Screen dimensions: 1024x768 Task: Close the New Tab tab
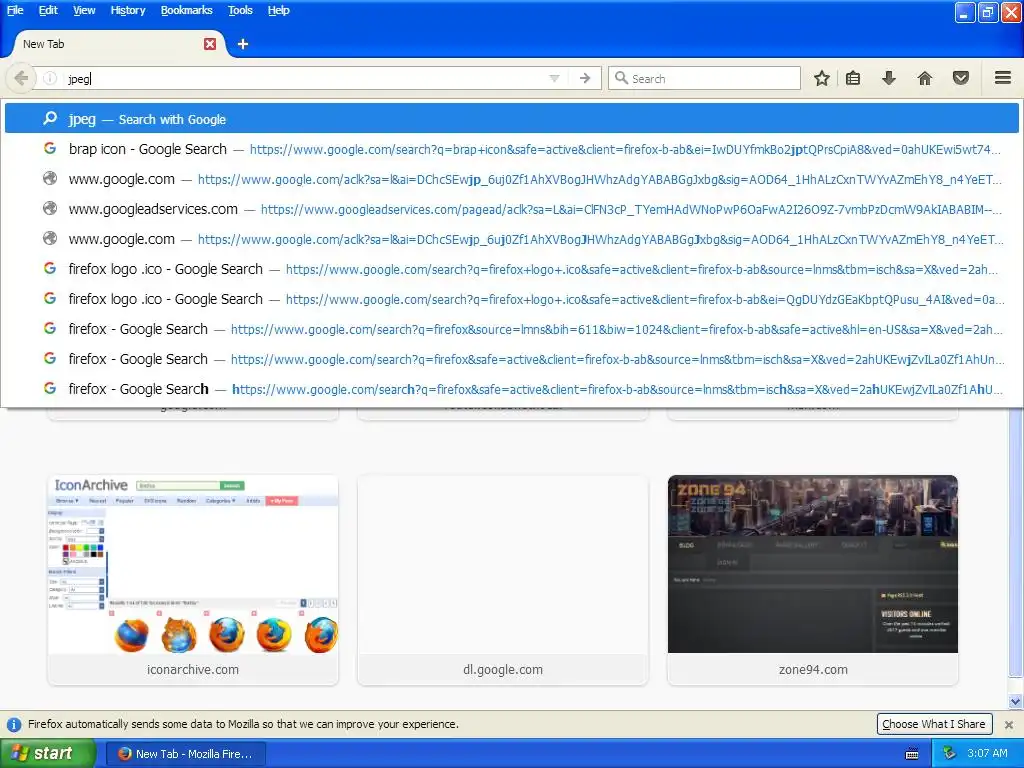(210, 44)
